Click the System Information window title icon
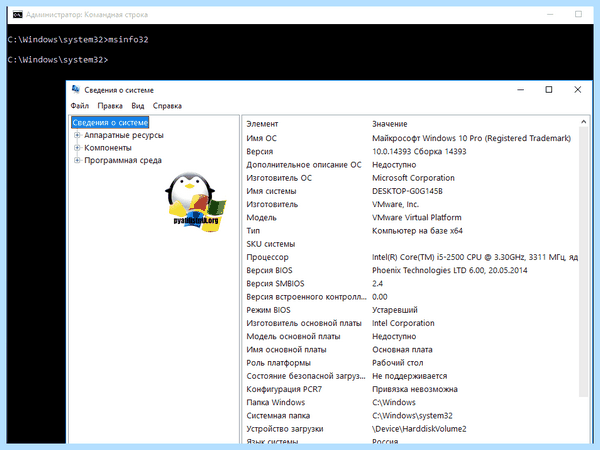This screenshot has width=600, height=450. (x=76, y=90)
